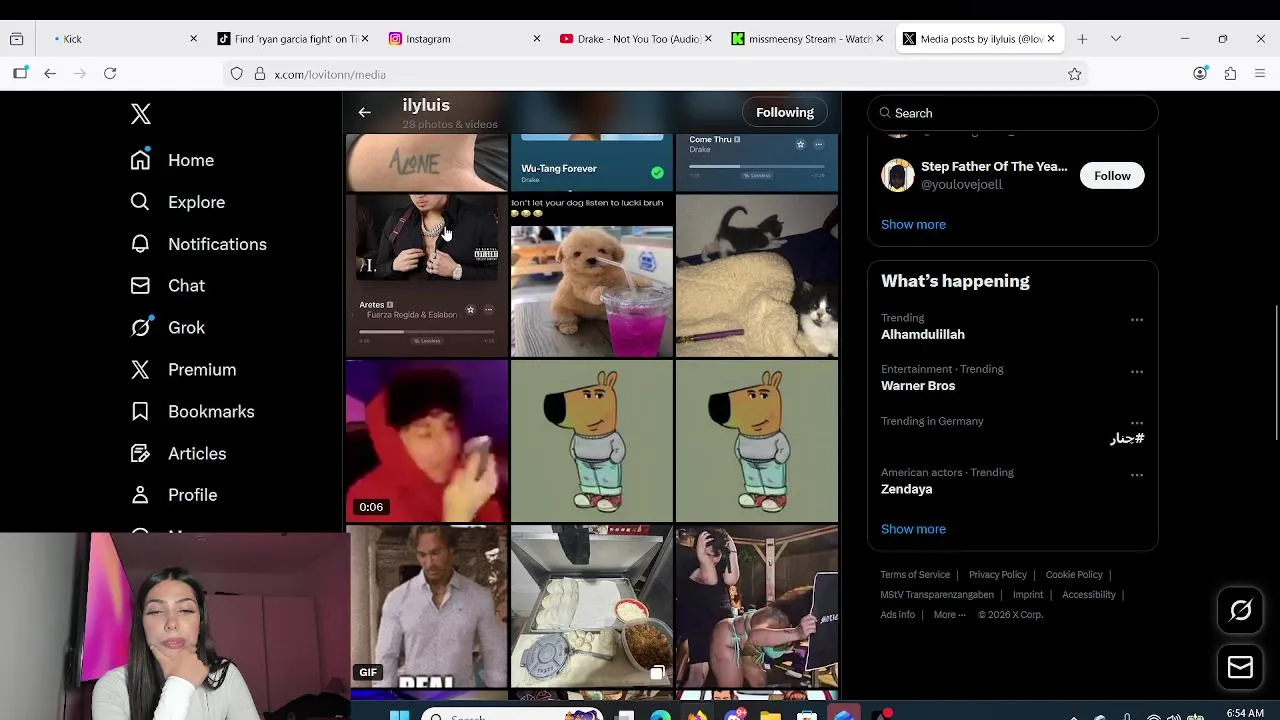The width and height of the screenshot is (1280, 720).
Task: Switch to the Drake YouTube tab
Action: tap(635, 39)
